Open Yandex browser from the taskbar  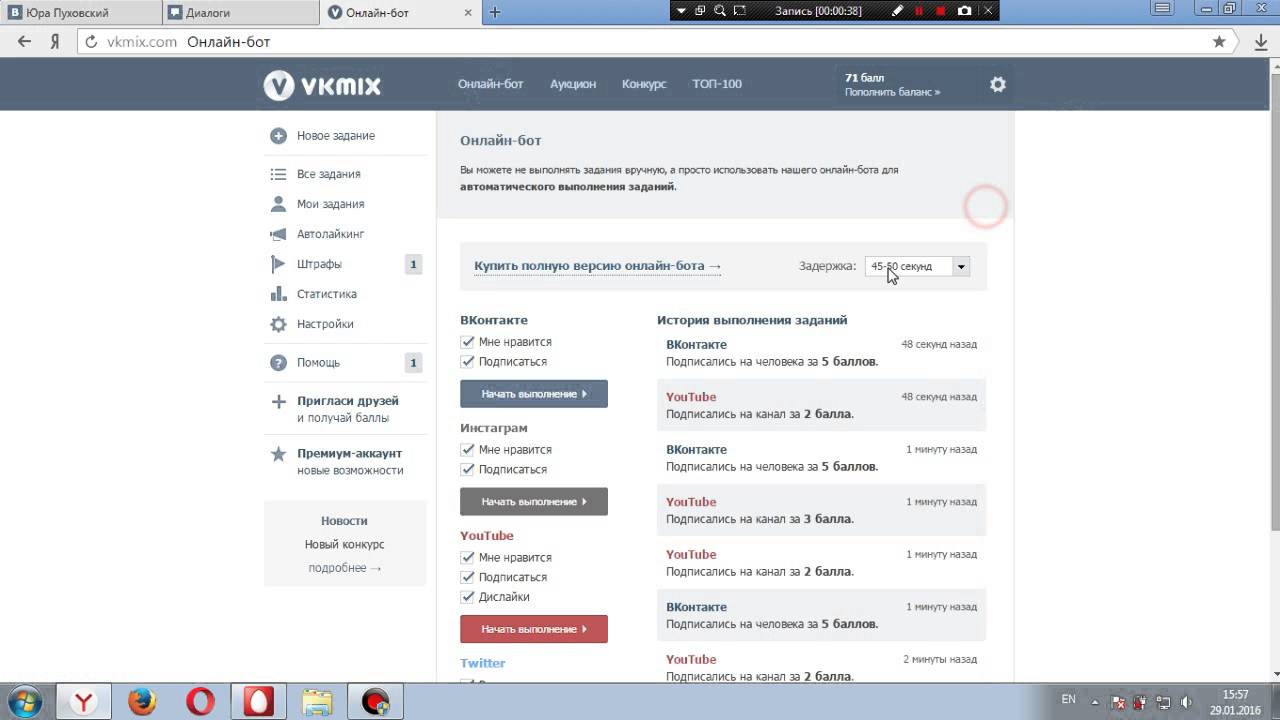pos(84,703)
